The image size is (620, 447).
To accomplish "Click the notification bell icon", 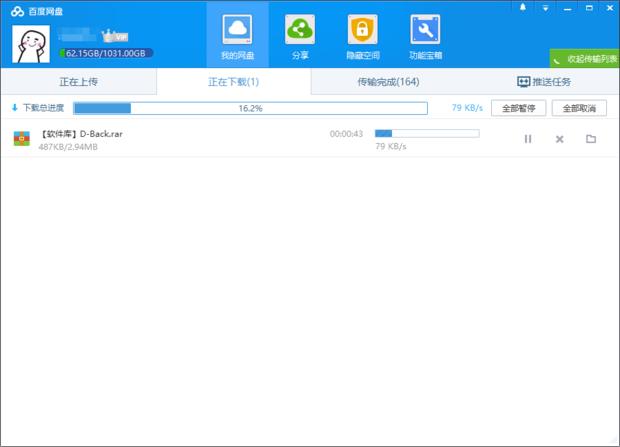I will [522, 8].
